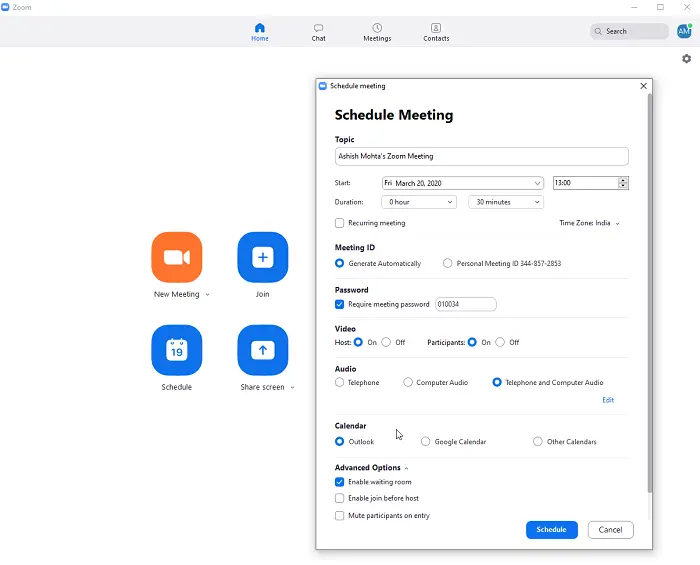
Task: Click the Search field
Action: click(629, 31)
